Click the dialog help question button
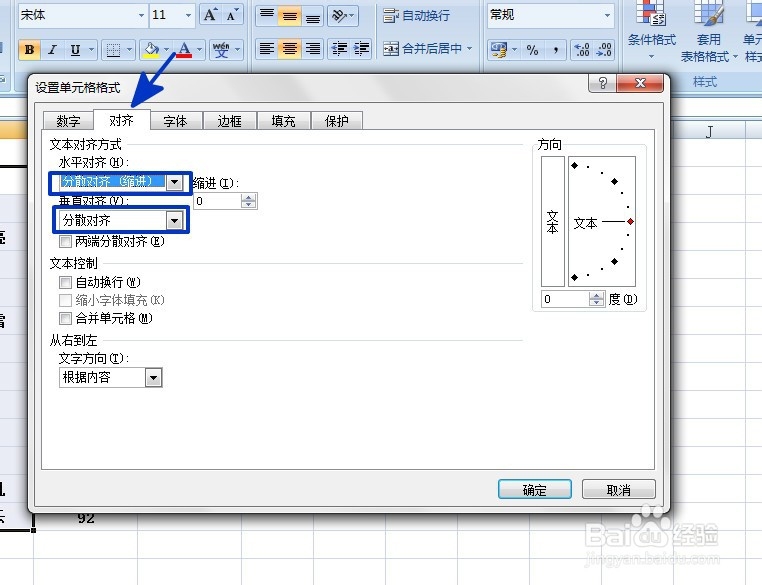Image resolution: width=762 pixels, height=585 pixels. pyautogui.click(x=603, y=83)
